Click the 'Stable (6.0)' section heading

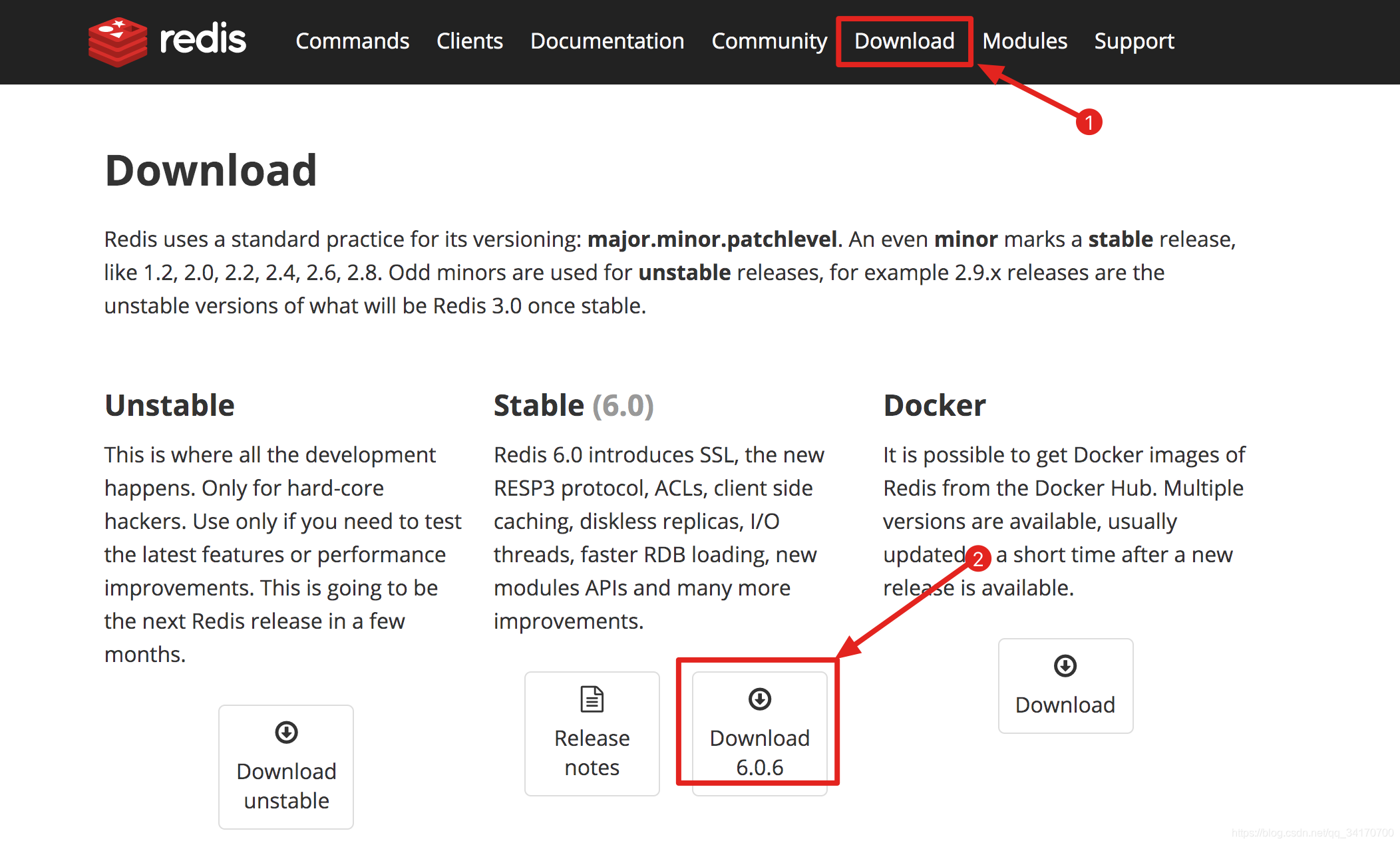point(574,405)
